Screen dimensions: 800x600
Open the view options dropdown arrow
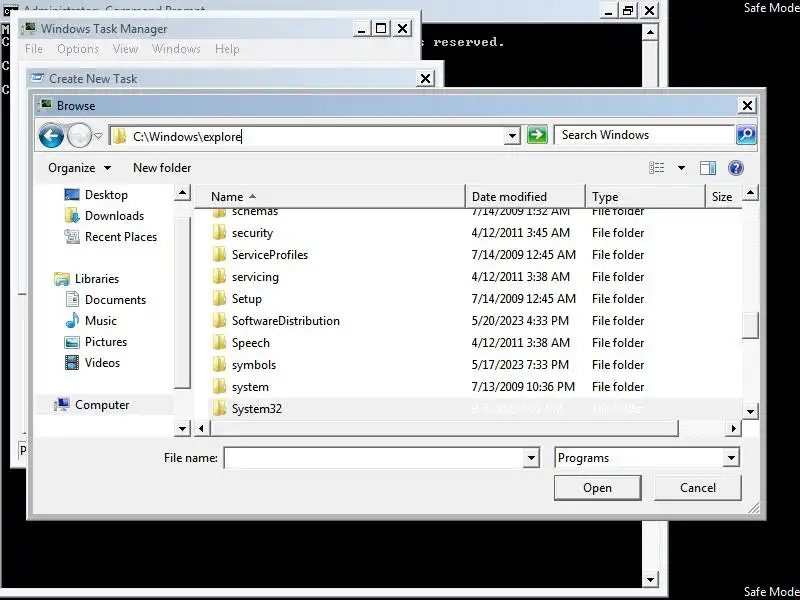click(x=681, y=168)
